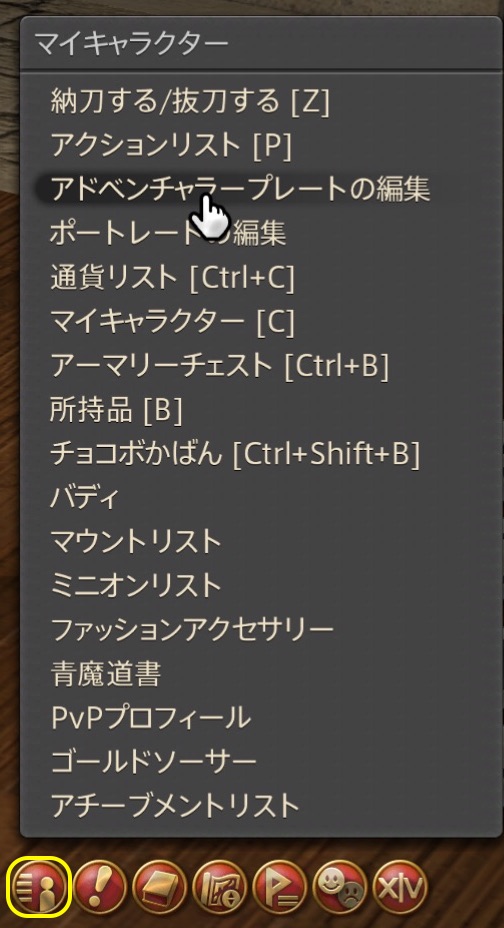Screen dimensions: 504x928
Task: Open the Logs book icon
Action: [160, 886]
